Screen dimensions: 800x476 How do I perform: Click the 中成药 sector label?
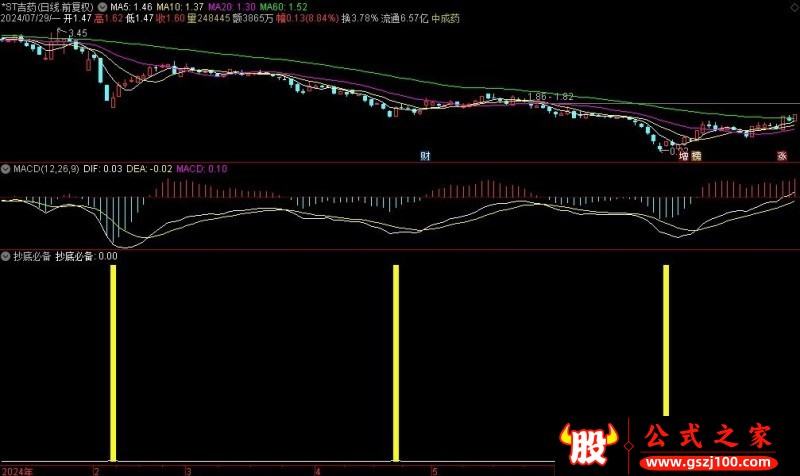(x=445, y=18)
